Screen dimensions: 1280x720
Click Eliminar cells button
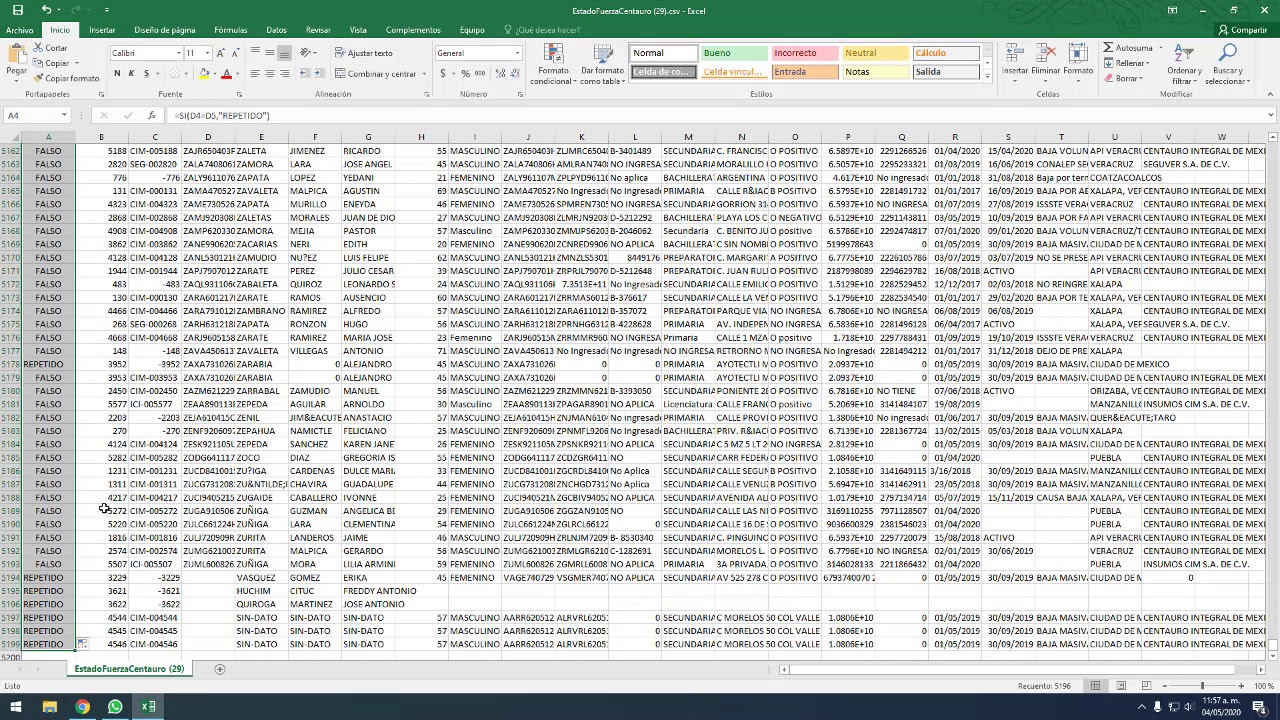[1046, 62]
